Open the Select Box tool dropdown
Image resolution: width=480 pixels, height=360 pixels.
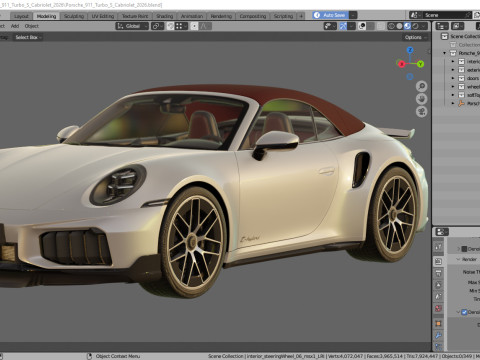click(x=28, y=37)
